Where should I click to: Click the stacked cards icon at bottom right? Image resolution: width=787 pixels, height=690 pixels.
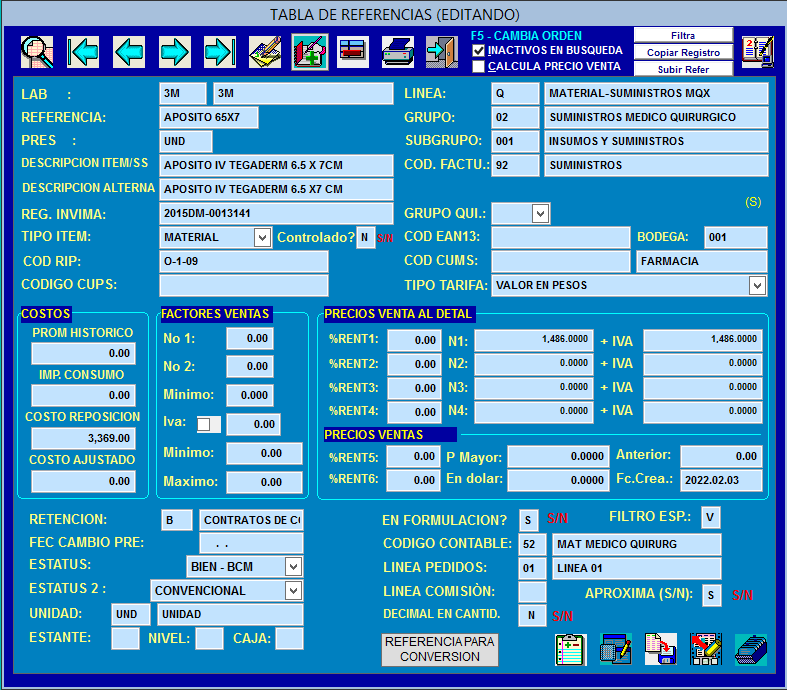[x=751, y=649]
